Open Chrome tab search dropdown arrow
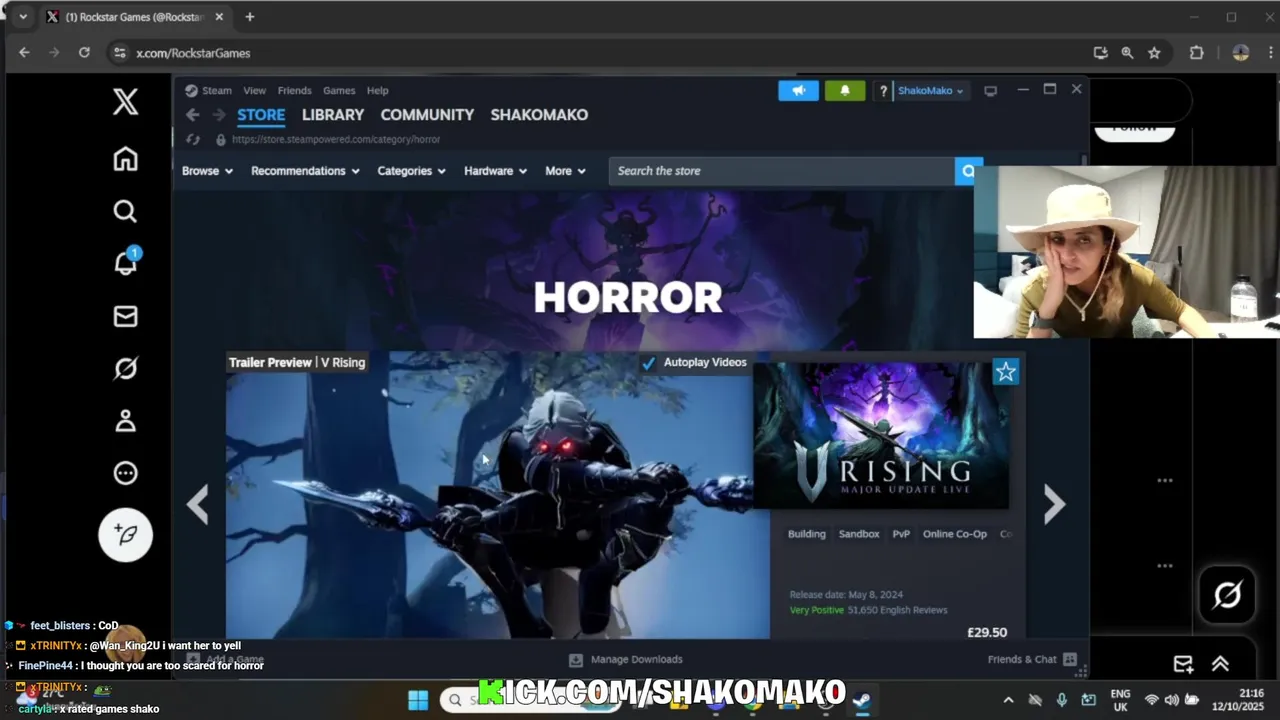The width and height of the screenshot is (1280, 720). pyautogui.click(x=23, y=17)
